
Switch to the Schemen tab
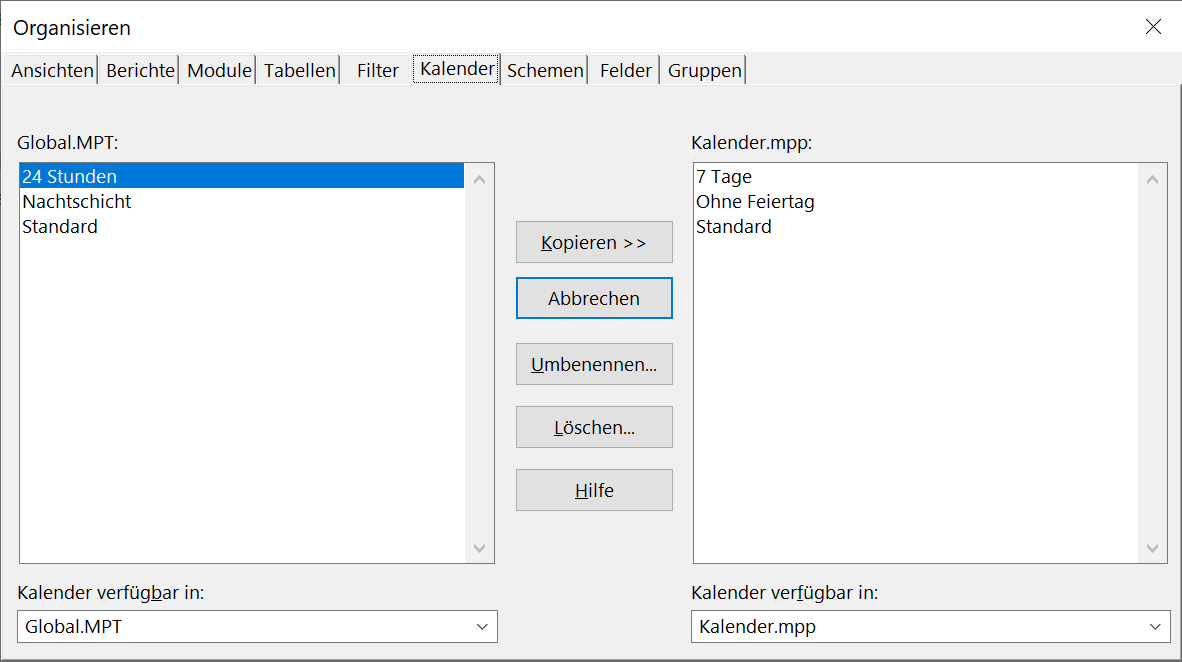(x=544, y=70)
